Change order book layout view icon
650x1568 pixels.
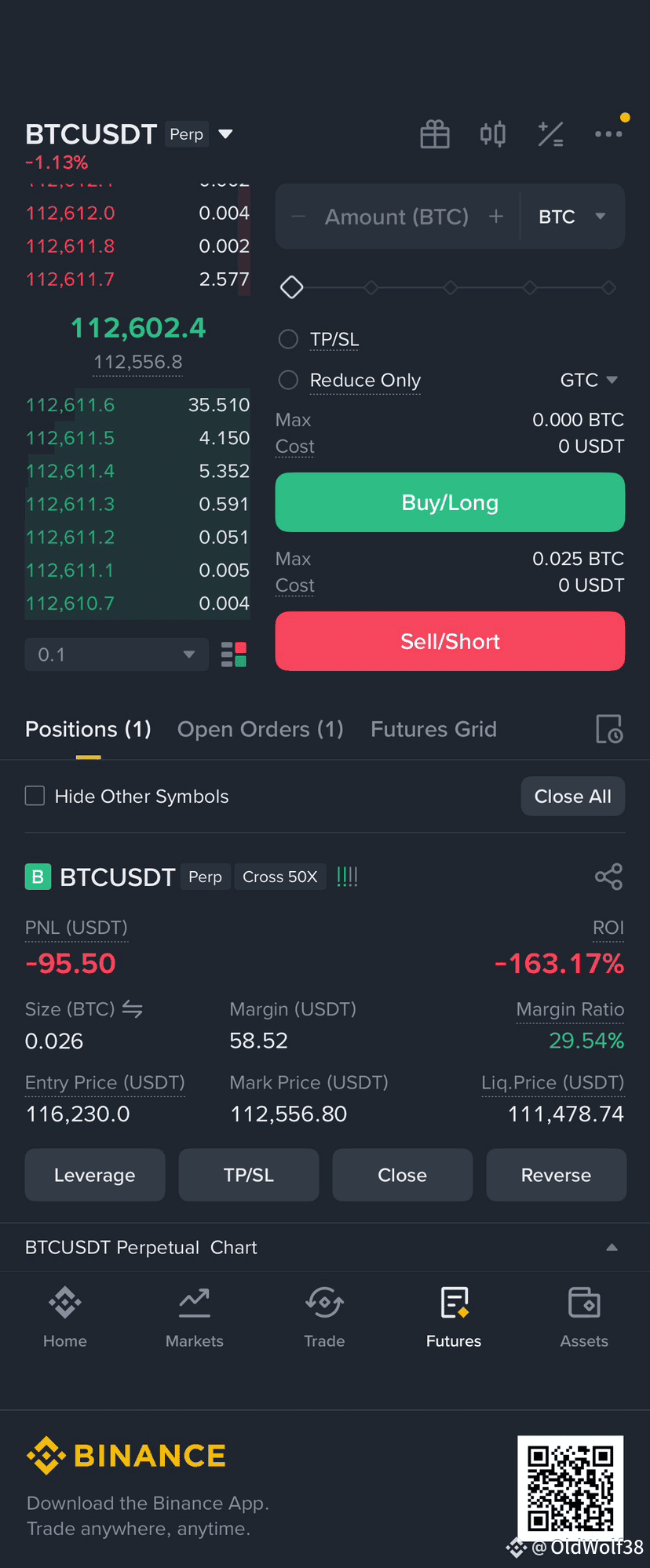click(x=234, y=655)
